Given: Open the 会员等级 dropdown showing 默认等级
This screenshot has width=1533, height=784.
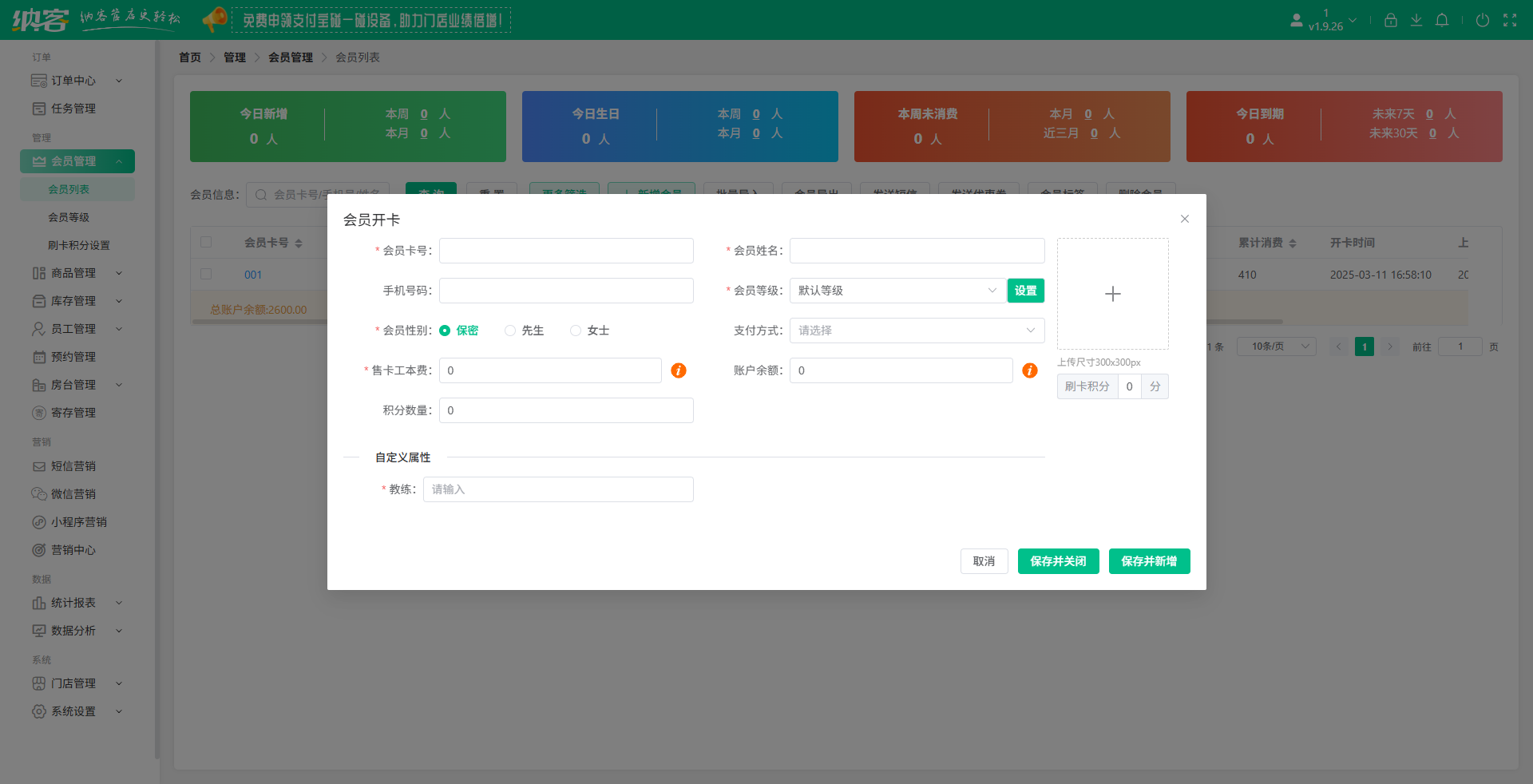Looking at the screenshot, I should (896, 291).
